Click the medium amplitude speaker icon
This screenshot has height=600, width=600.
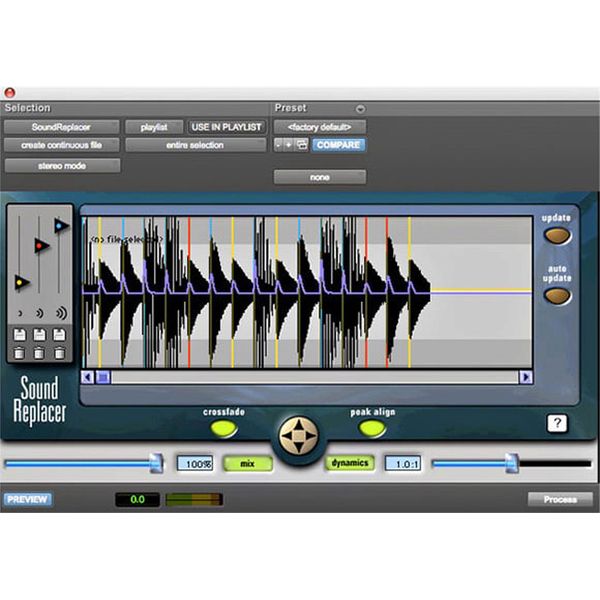[39, 313]
